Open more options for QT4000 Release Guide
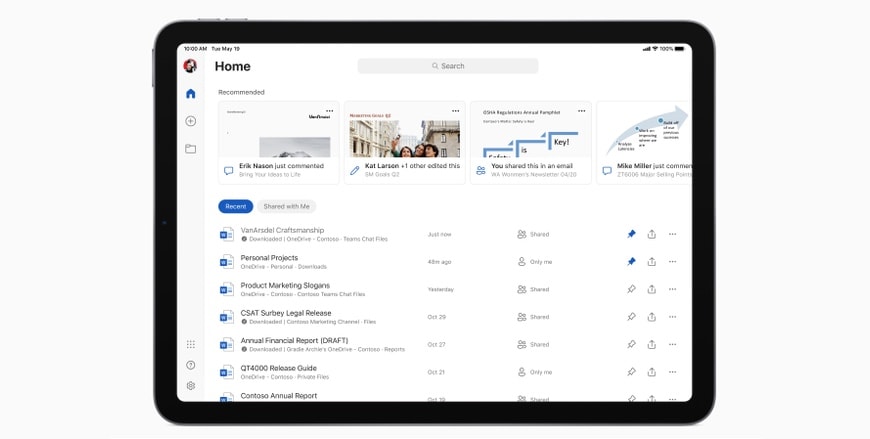The height and width of the screenshot is (439, 870). coord(672,372)
